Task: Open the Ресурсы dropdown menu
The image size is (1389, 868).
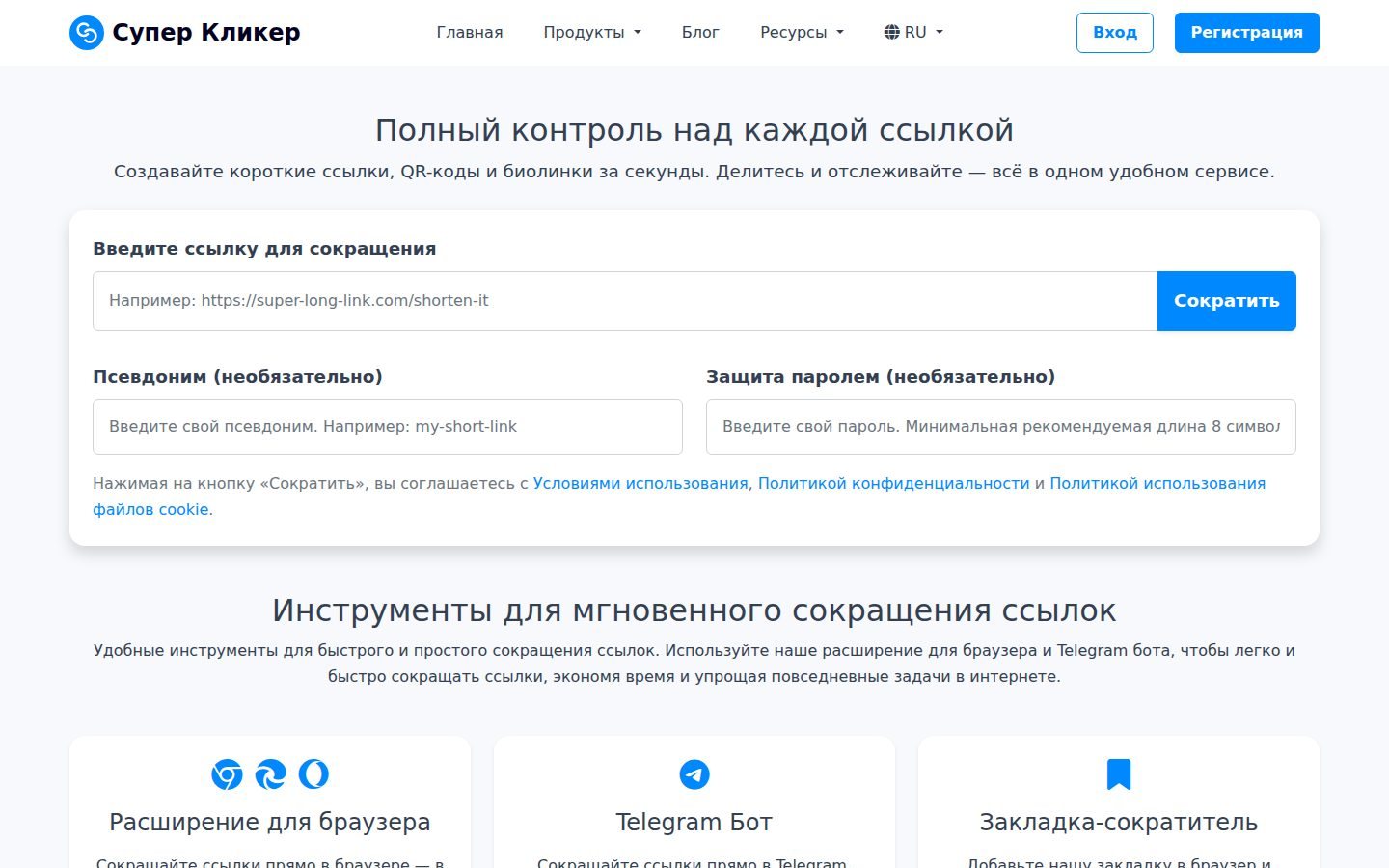Action: coord(802,32)
